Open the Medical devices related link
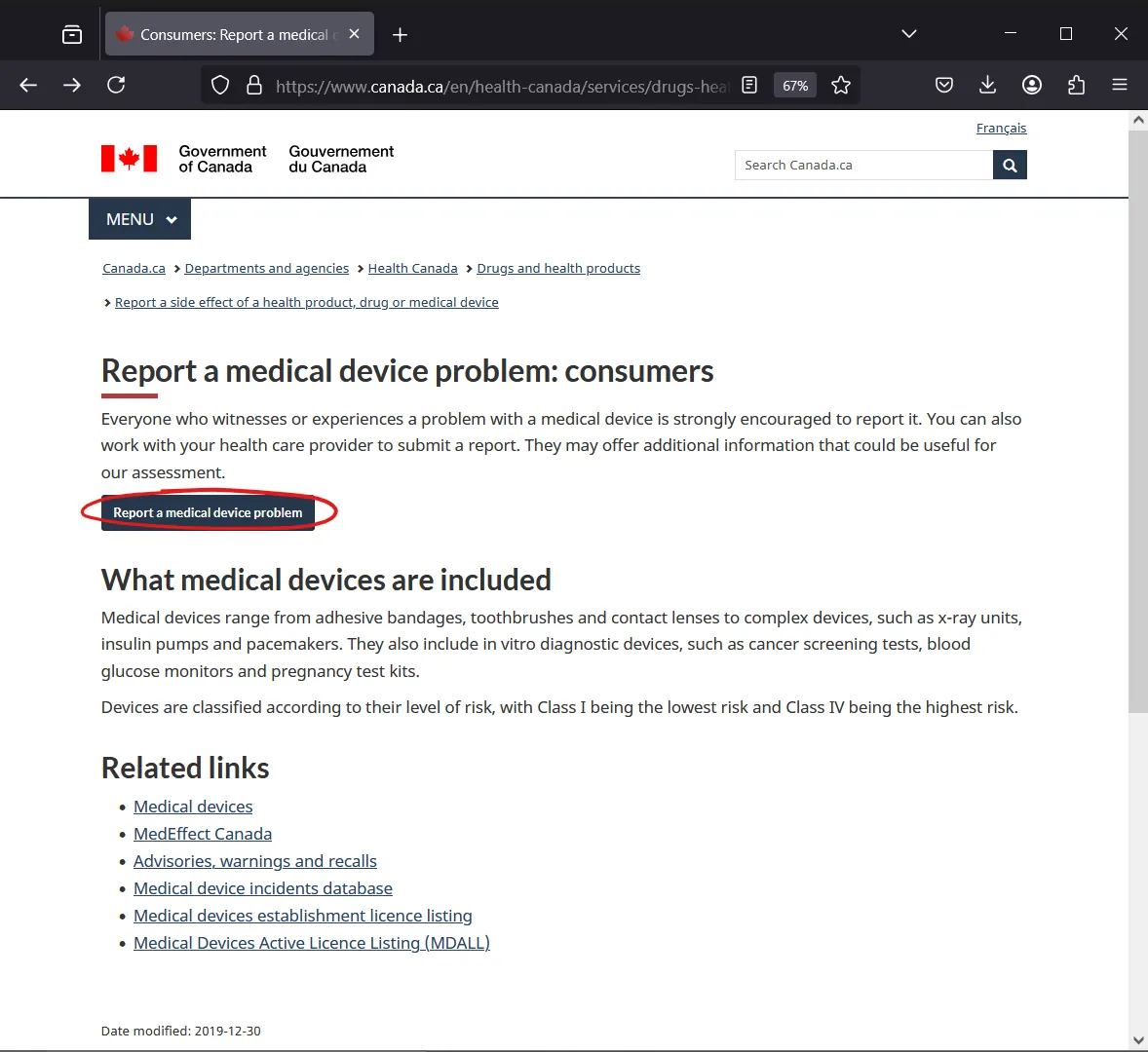This screenshot has width=1148, height=1052. tap(193, 807)
